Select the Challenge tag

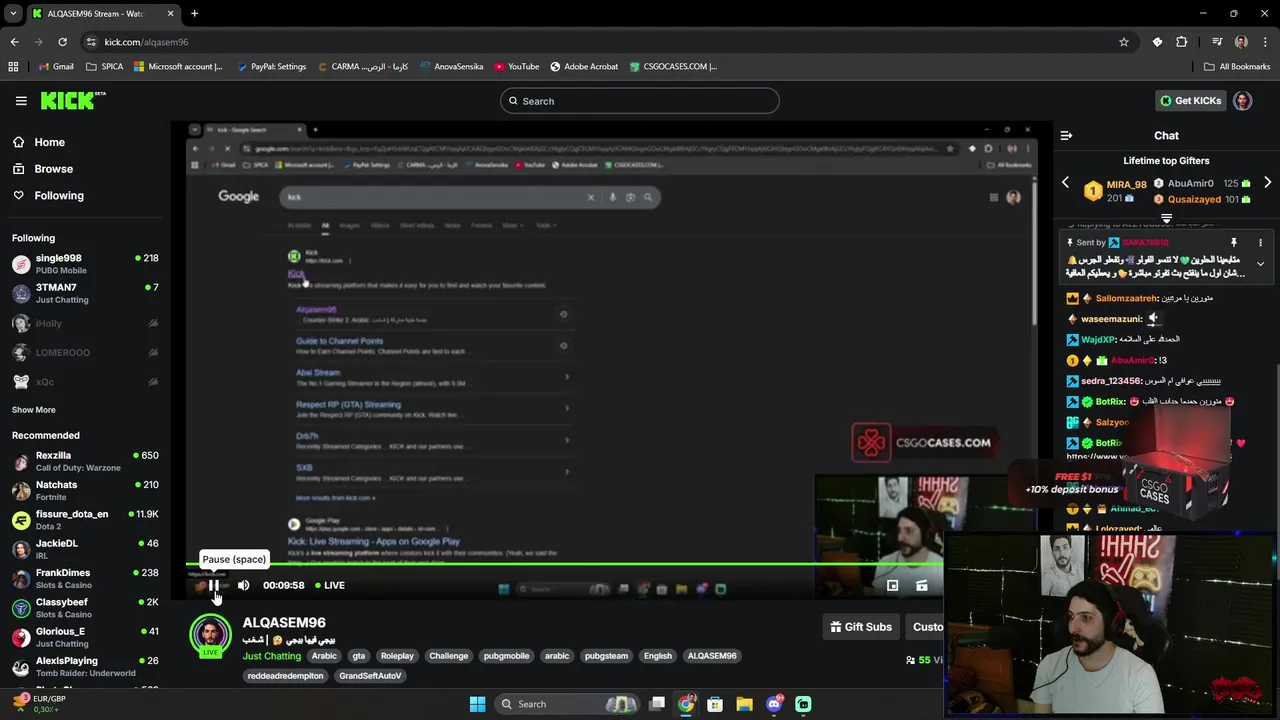(x=448, y=656)
